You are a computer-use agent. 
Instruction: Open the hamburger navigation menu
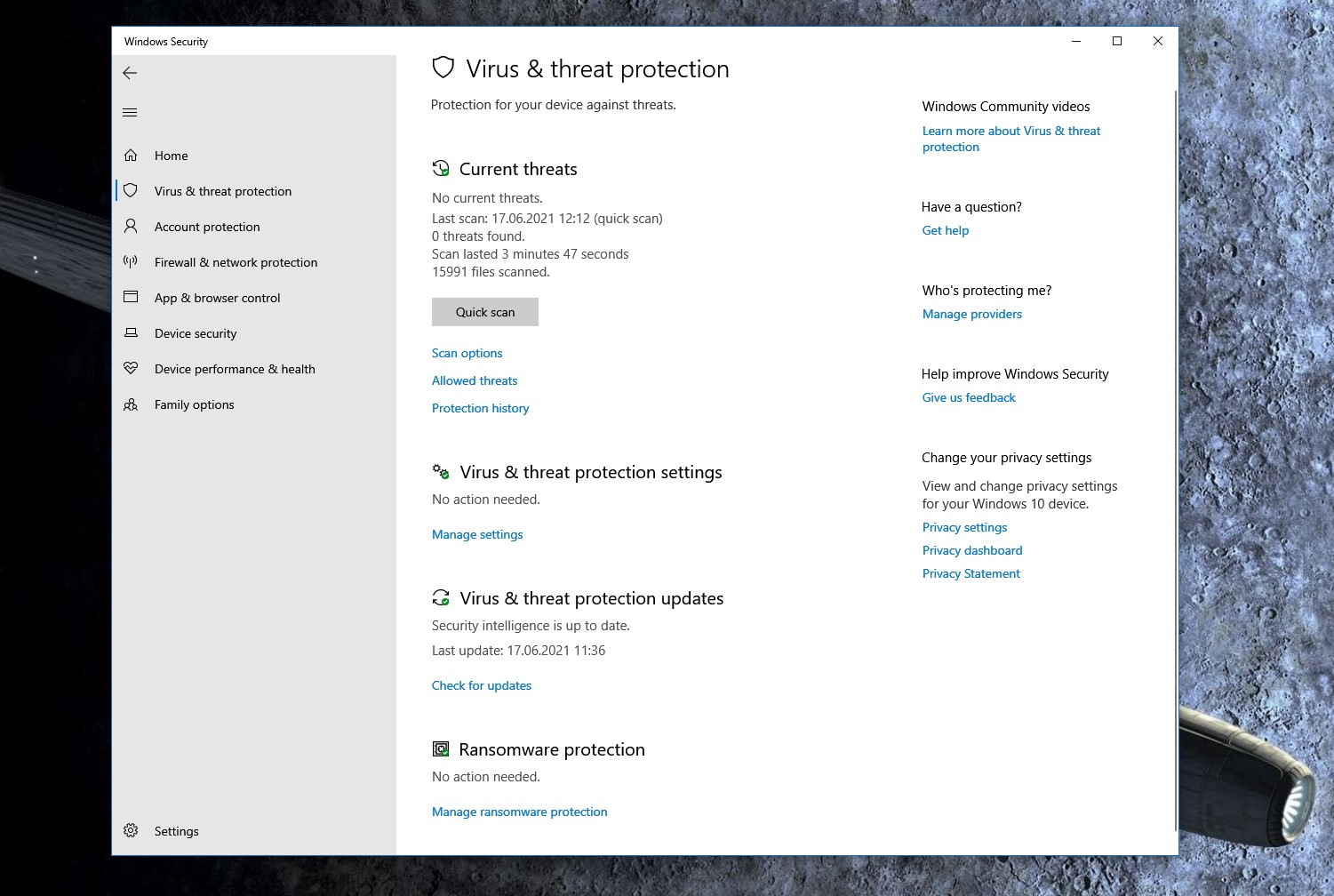pos(130,113)
